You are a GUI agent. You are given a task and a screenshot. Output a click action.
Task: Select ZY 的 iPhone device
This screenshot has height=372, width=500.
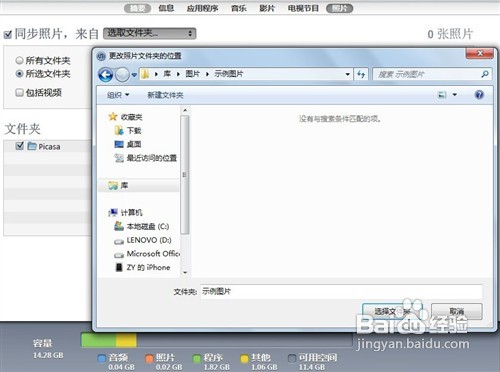pyautogui.click(x=143, y=267)
